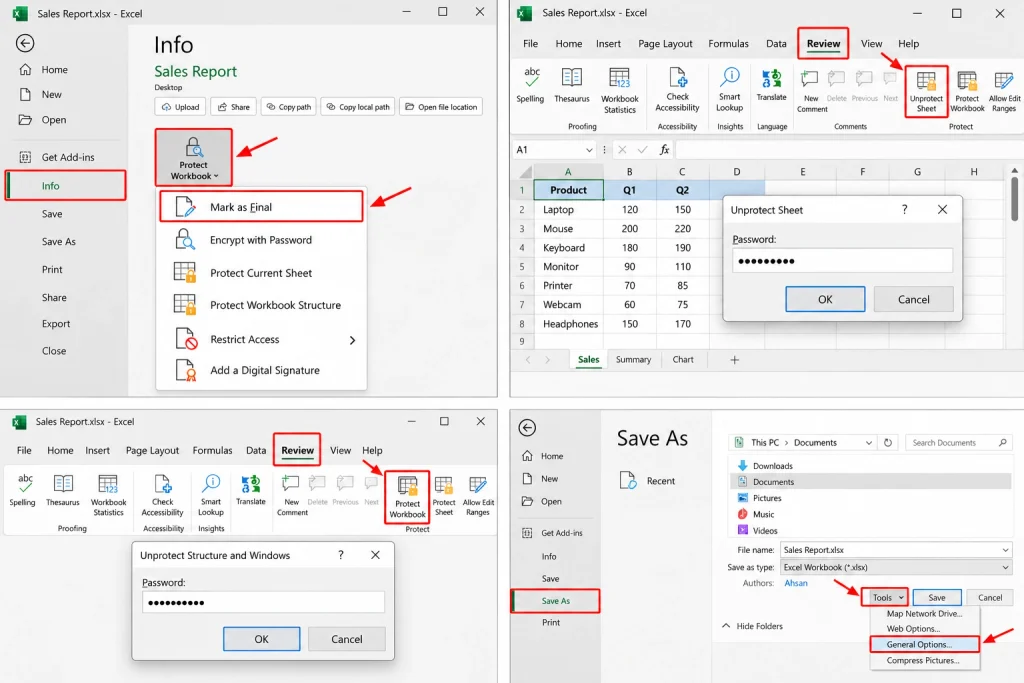1024x683 pixels.
Task: Click Open file location button
Action: click(x=441, y=107)
